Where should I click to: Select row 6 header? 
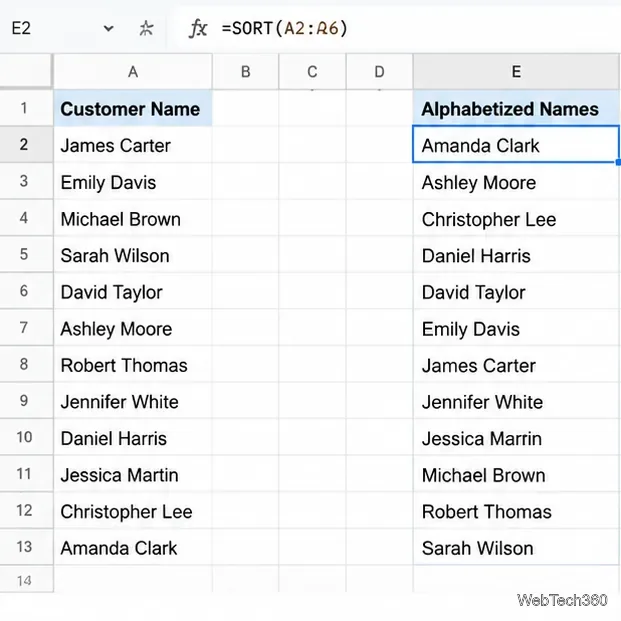pos(26,291)
